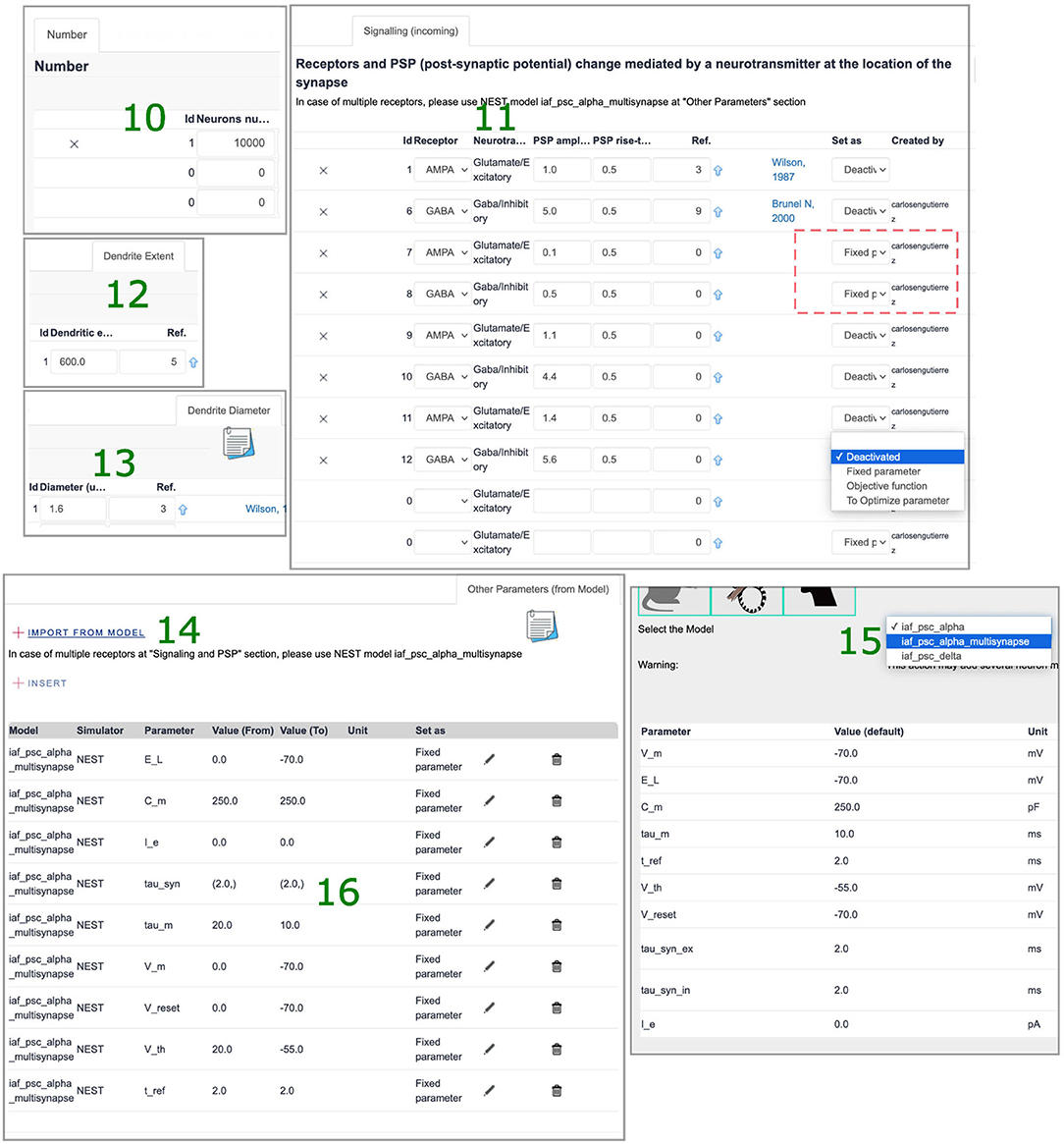Remove receptor row with Id 10
Viewport: 1064px width, 1144px height.
(323, 378)
